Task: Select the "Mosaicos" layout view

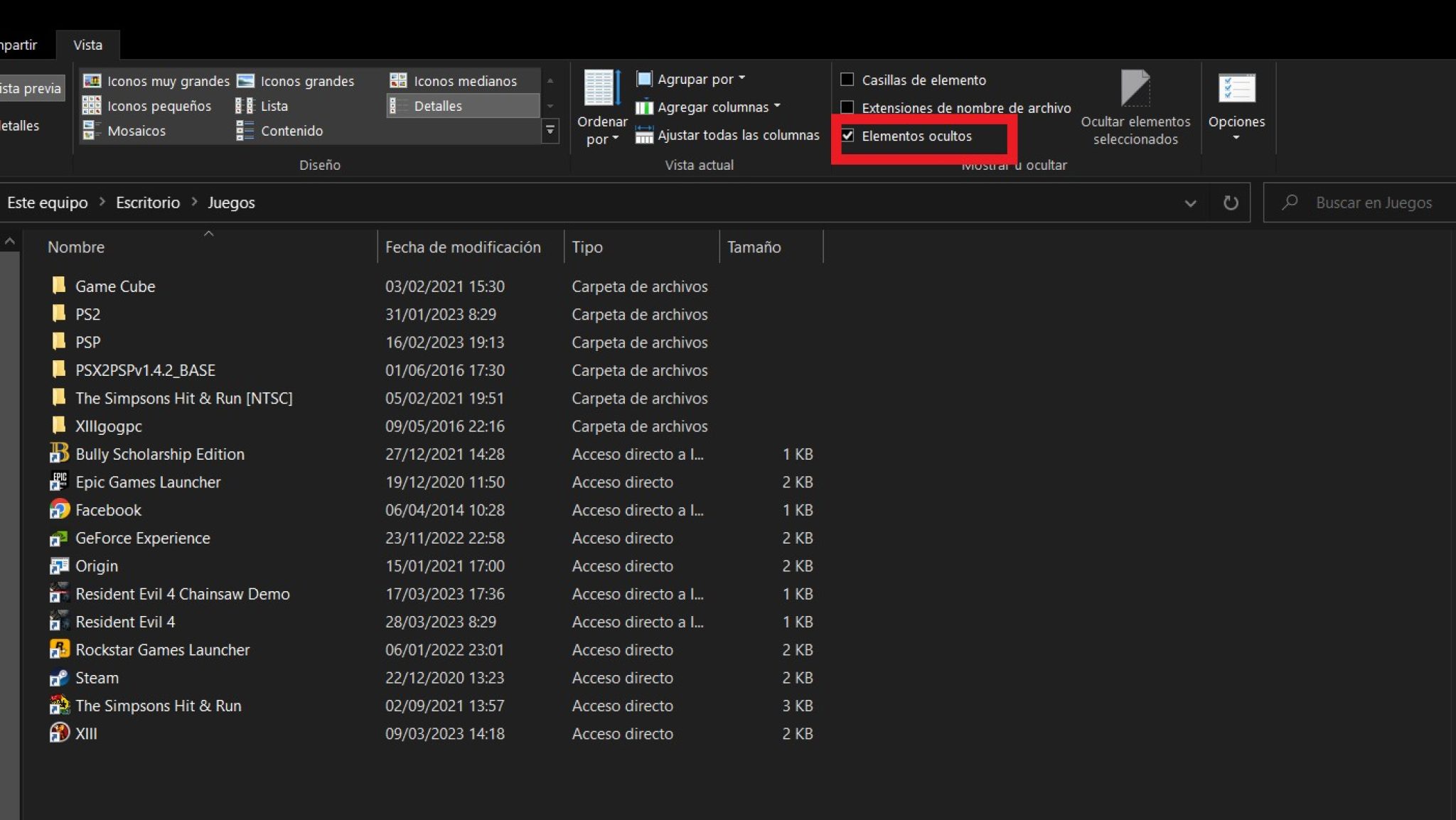Action: coord(137,131)
